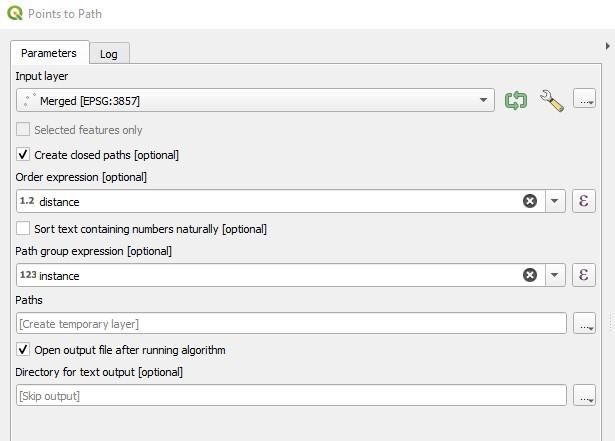Uncheck Open output file after running algorithm
This screenshot has width=615, height=441.
tap(24, 350)
